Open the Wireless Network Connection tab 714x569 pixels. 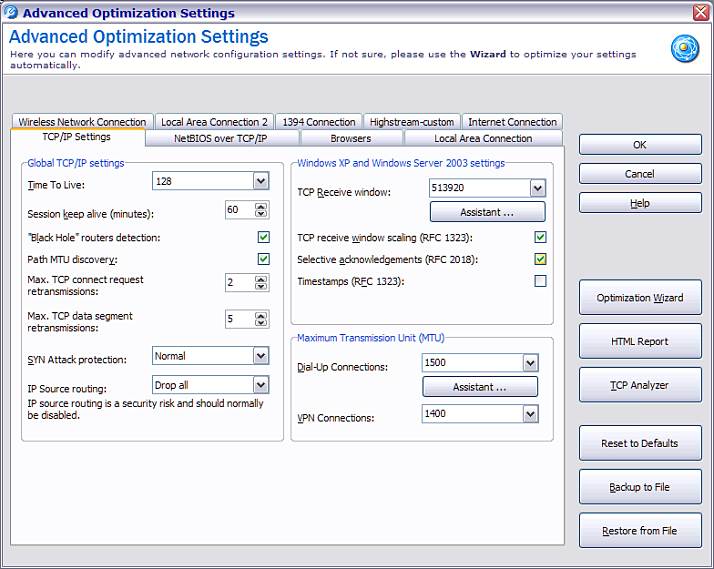[x=82, y=122]
